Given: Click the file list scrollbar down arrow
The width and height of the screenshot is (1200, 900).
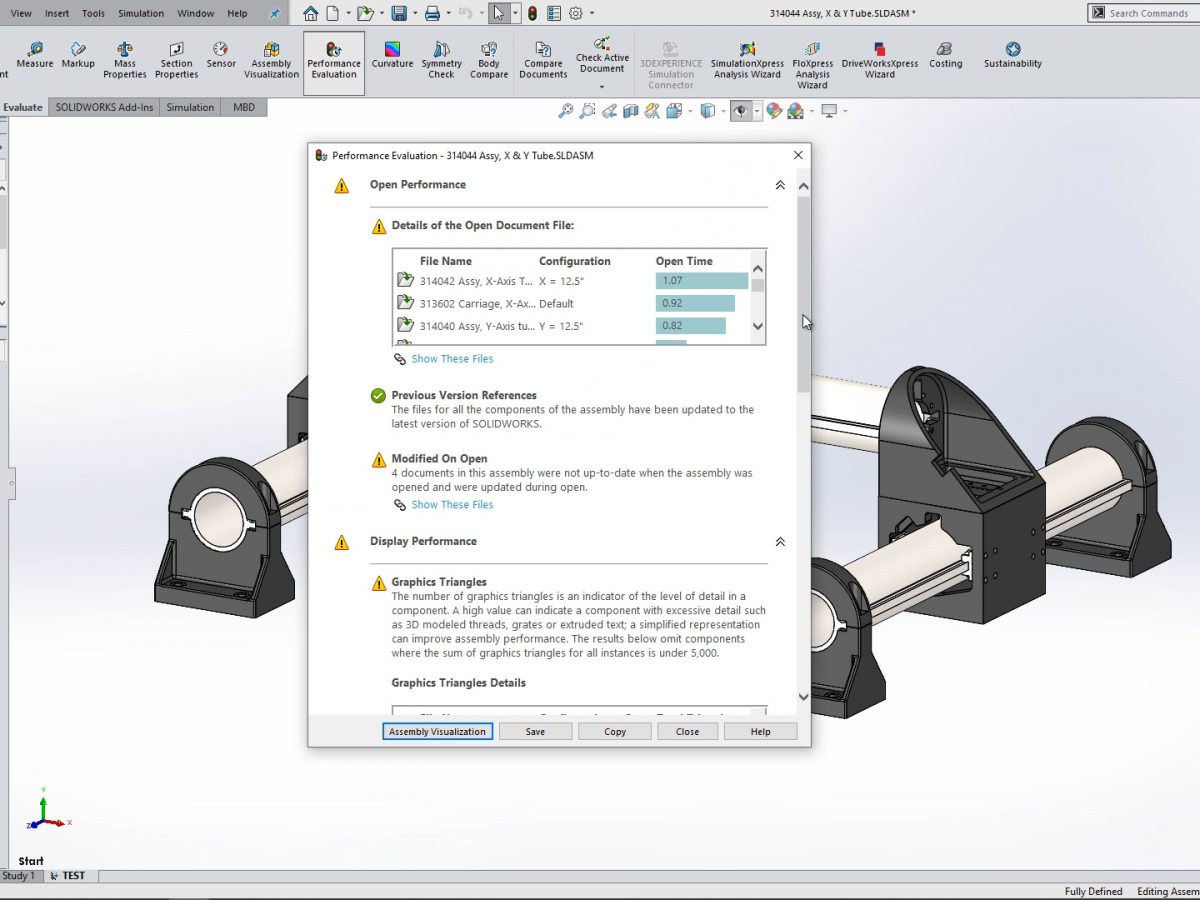Looking at the screenshot, I should coord(757,326).
